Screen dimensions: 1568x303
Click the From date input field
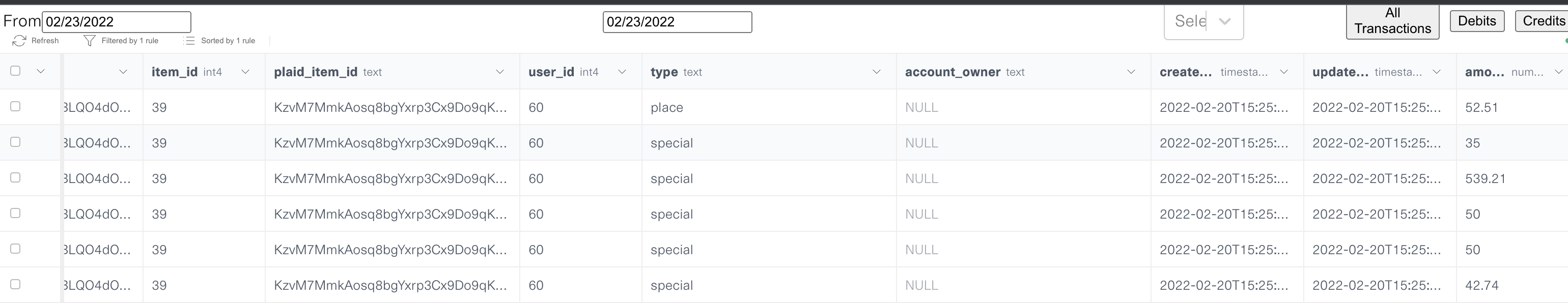click(x=116, y=22)
